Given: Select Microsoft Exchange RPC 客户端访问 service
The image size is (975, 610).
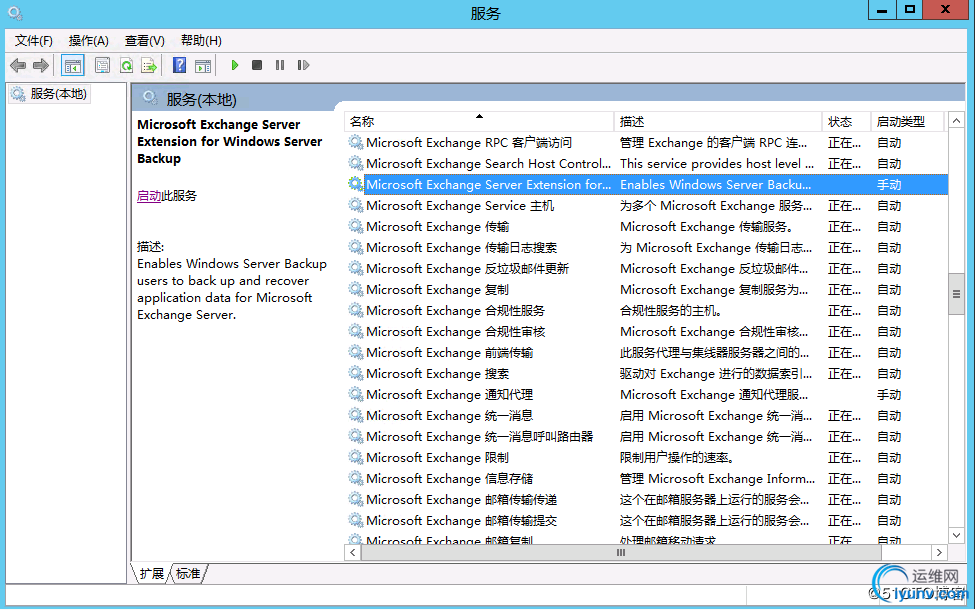Looking at the screenshot, I should pos(646,142).
